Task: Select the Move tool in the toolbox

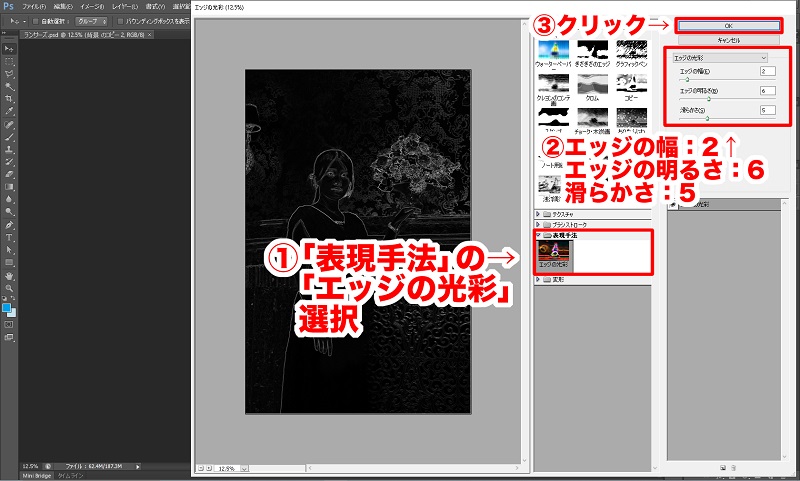Action: pos(9,49)
